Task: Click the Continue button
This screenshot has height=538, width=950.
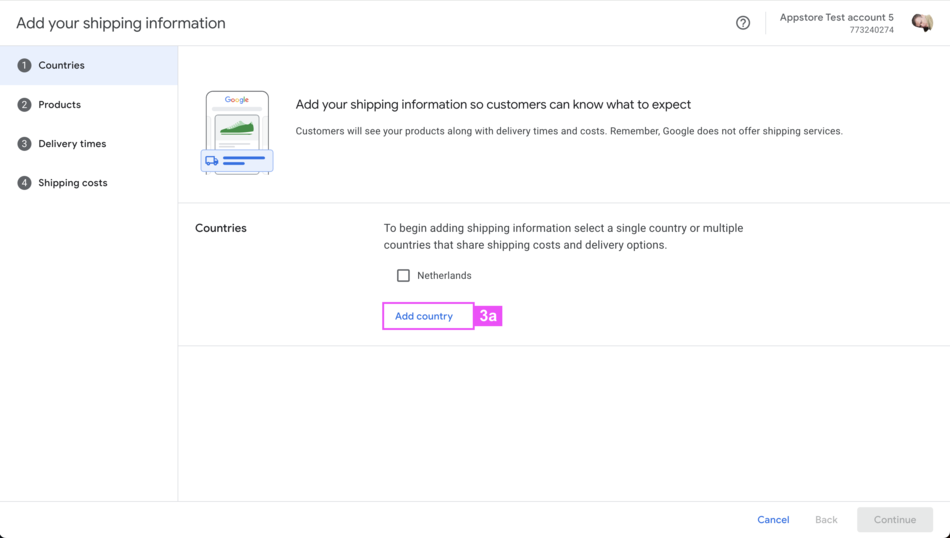Action: (894, 520)
